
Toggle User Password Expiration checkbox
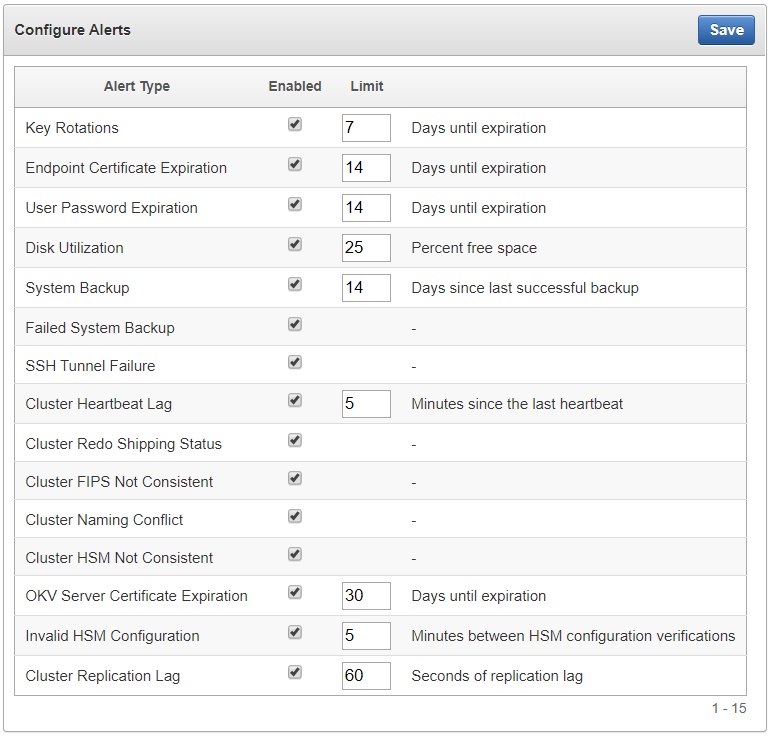295,205
